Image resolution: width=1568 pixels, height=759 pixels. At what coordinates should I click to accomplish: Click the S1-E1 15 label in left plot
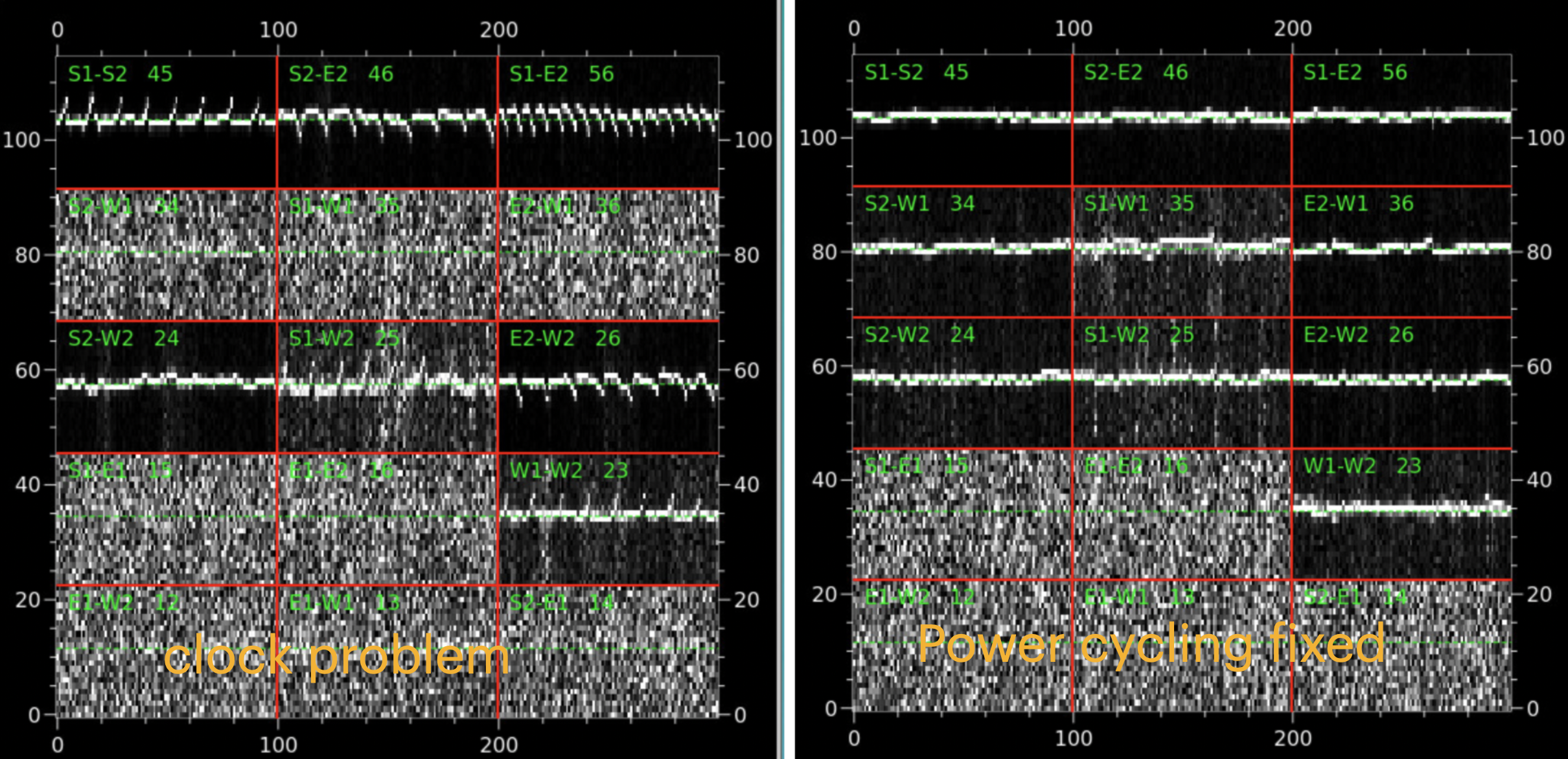tap(121, 470)
